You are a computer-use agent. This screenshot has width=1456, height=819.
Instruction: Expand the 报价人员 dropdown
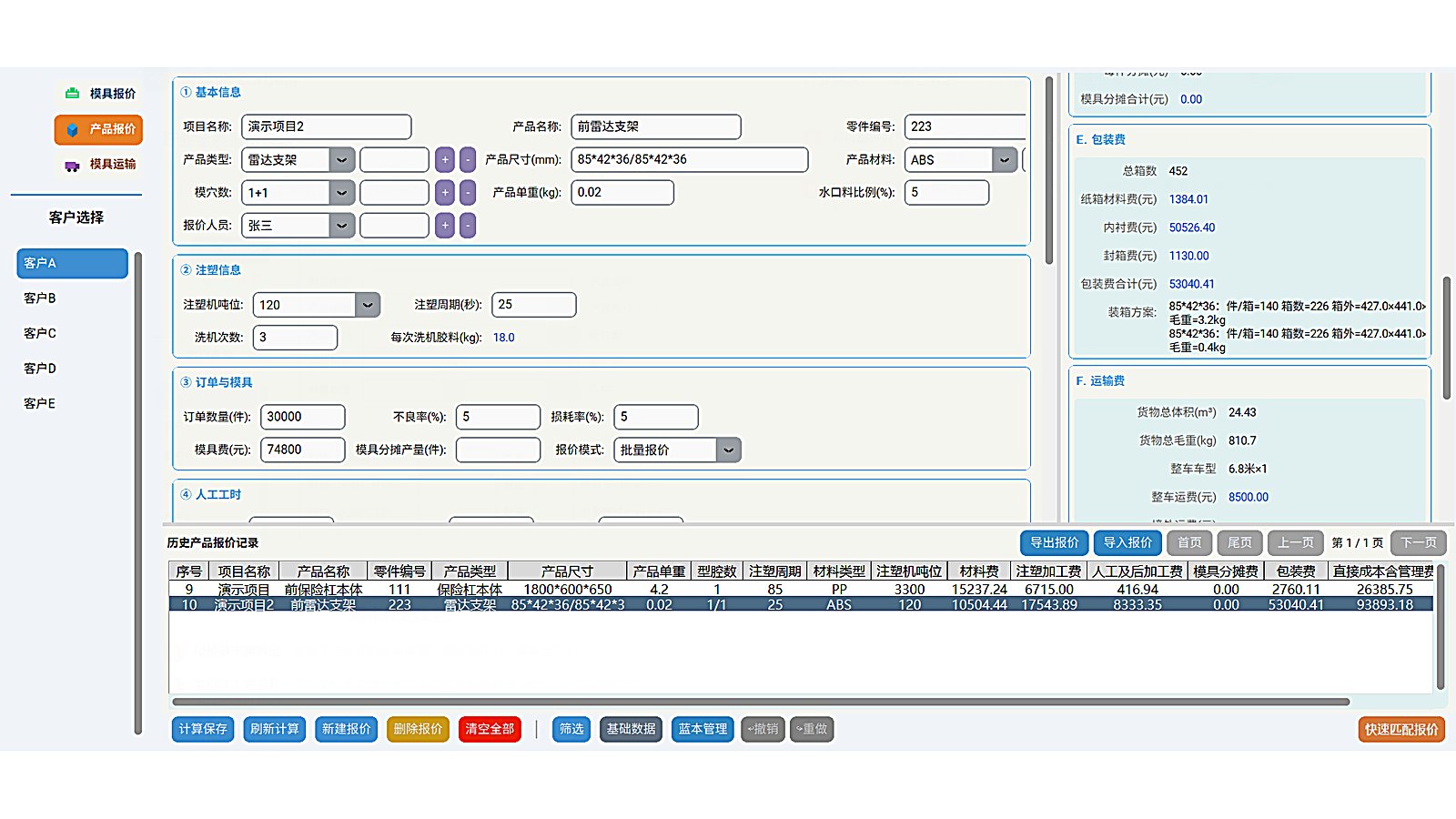341,226
